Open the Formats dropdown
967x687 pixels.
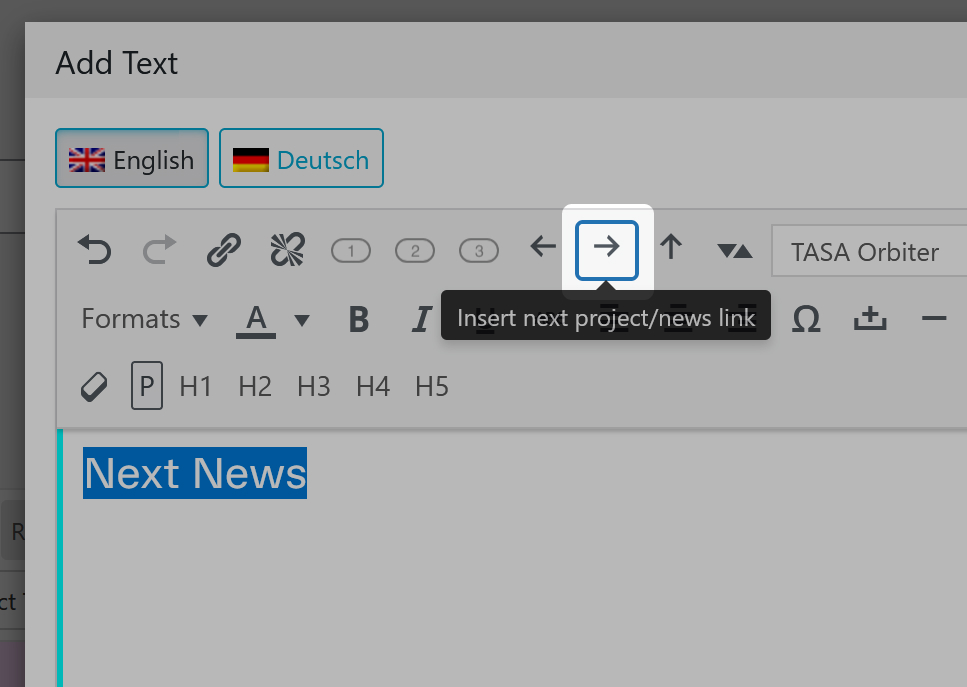[144, 319]
